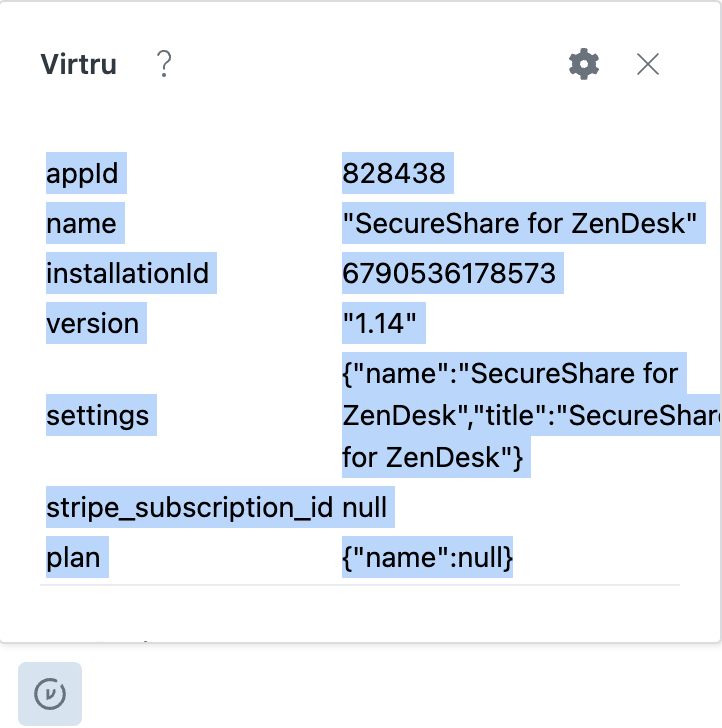
Task: Click the Virtru panel title
Action: pos(78,64)
